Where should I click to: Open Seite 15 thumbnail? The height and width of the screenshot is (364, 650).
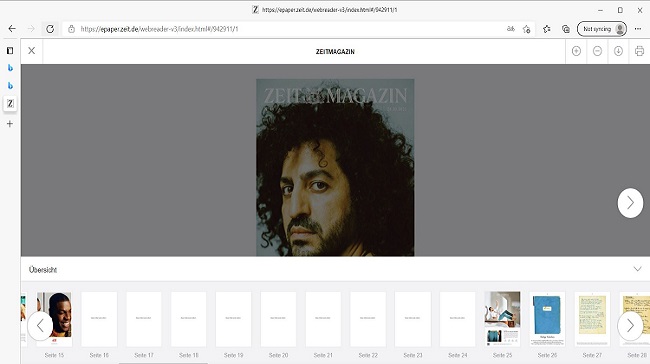pyautogui.click(x=54, y=319)
